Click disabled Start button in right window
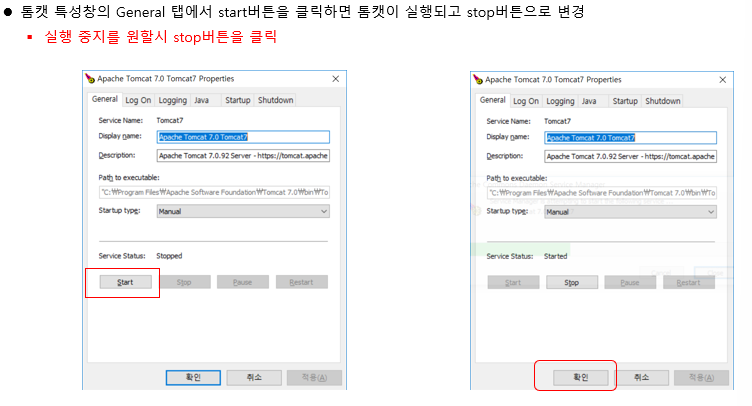752x406 pixels. 513,283
